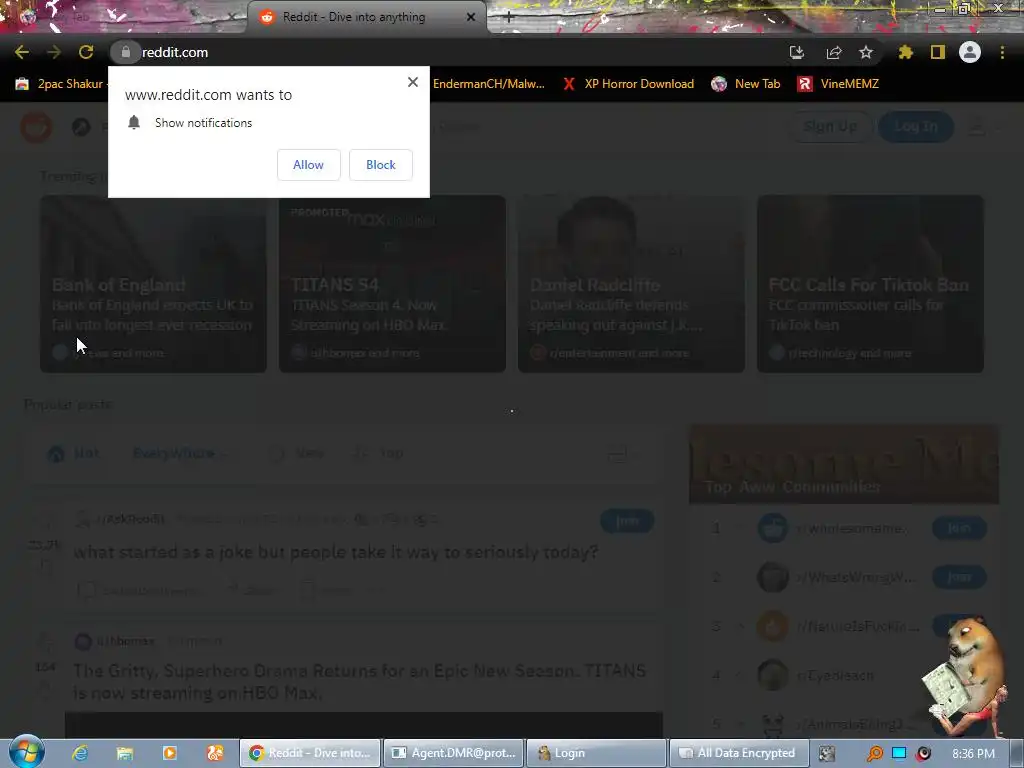Open the EndermanCH/Malw... bookmark

[x=488, y=84]
